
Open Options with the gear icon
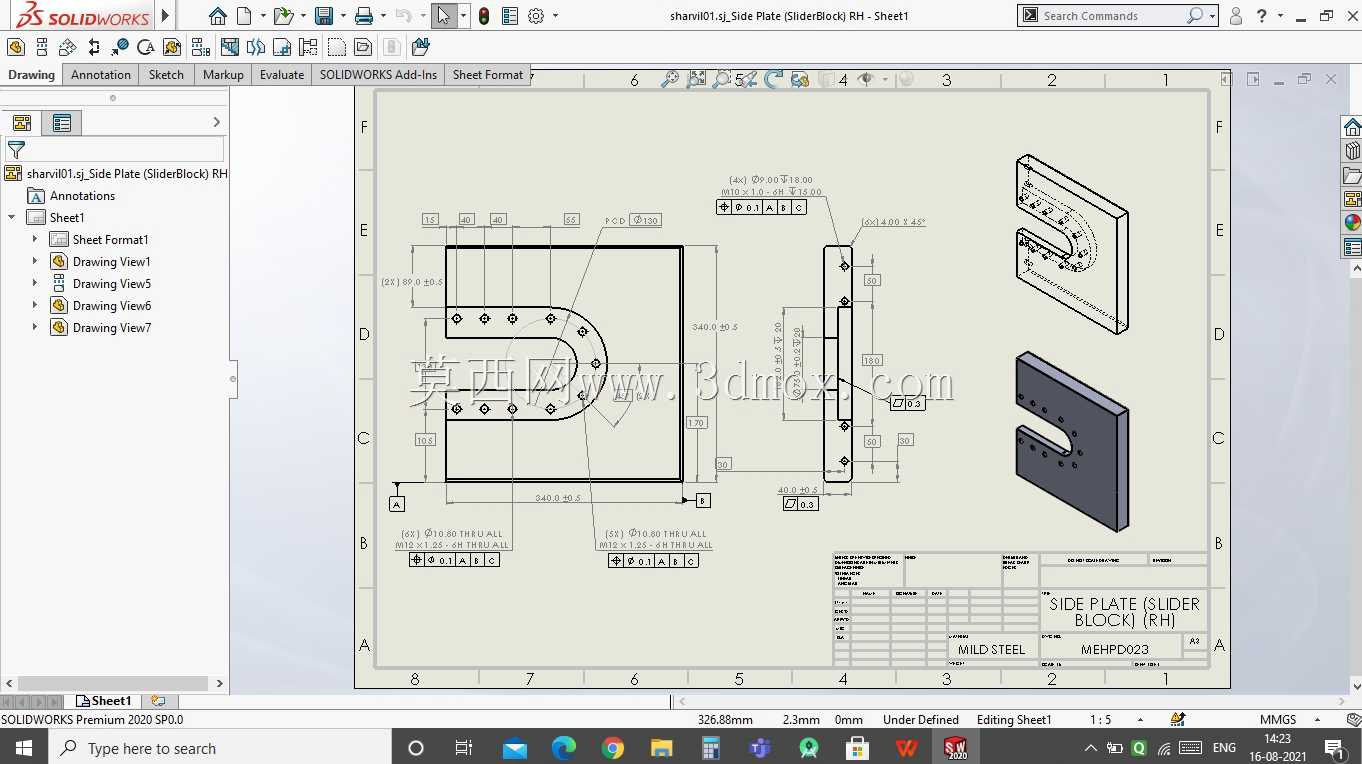click(x=536, y=16)
